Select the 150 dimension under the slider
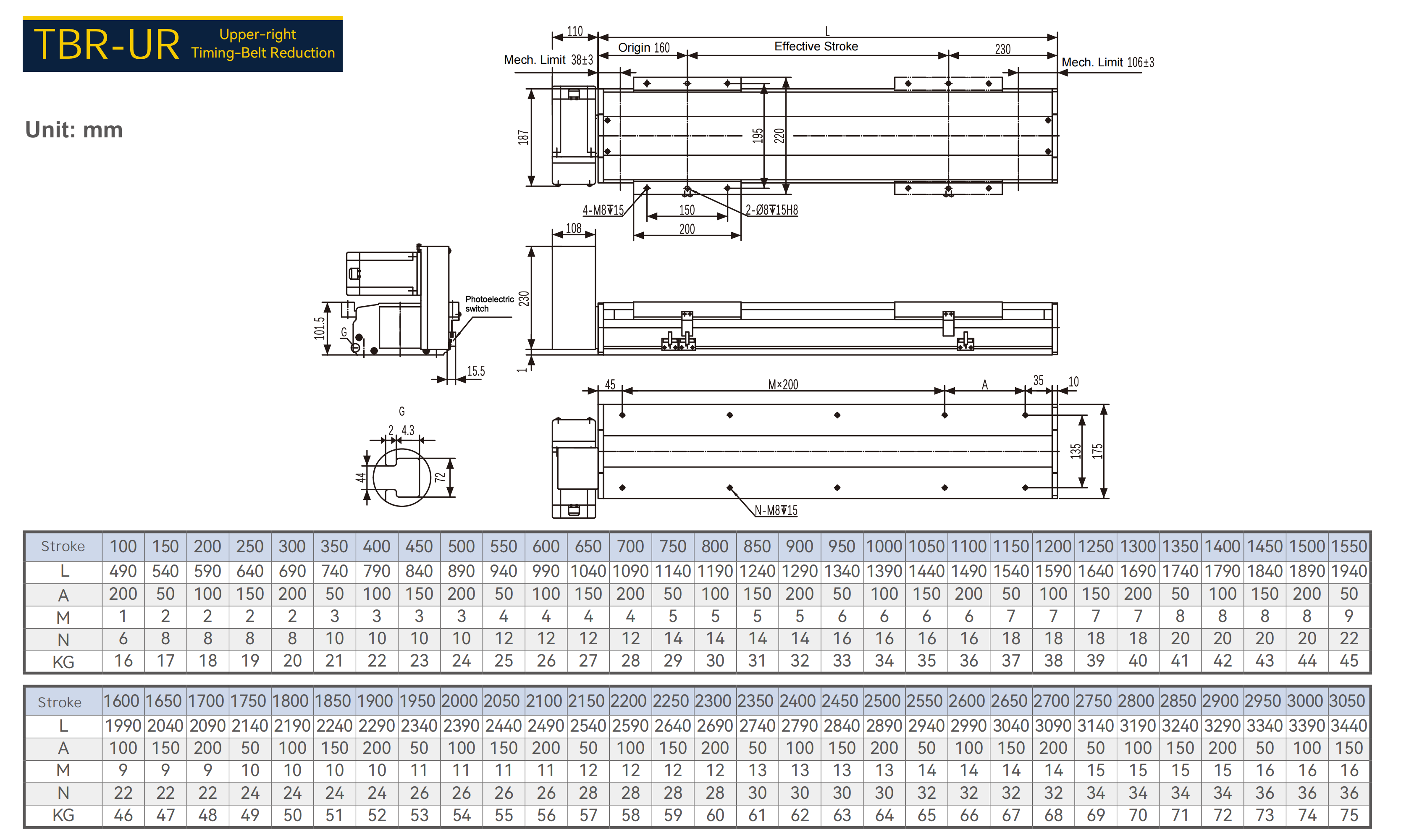The height and width of the screenshot is (840, 1401). tap(686, 210)
